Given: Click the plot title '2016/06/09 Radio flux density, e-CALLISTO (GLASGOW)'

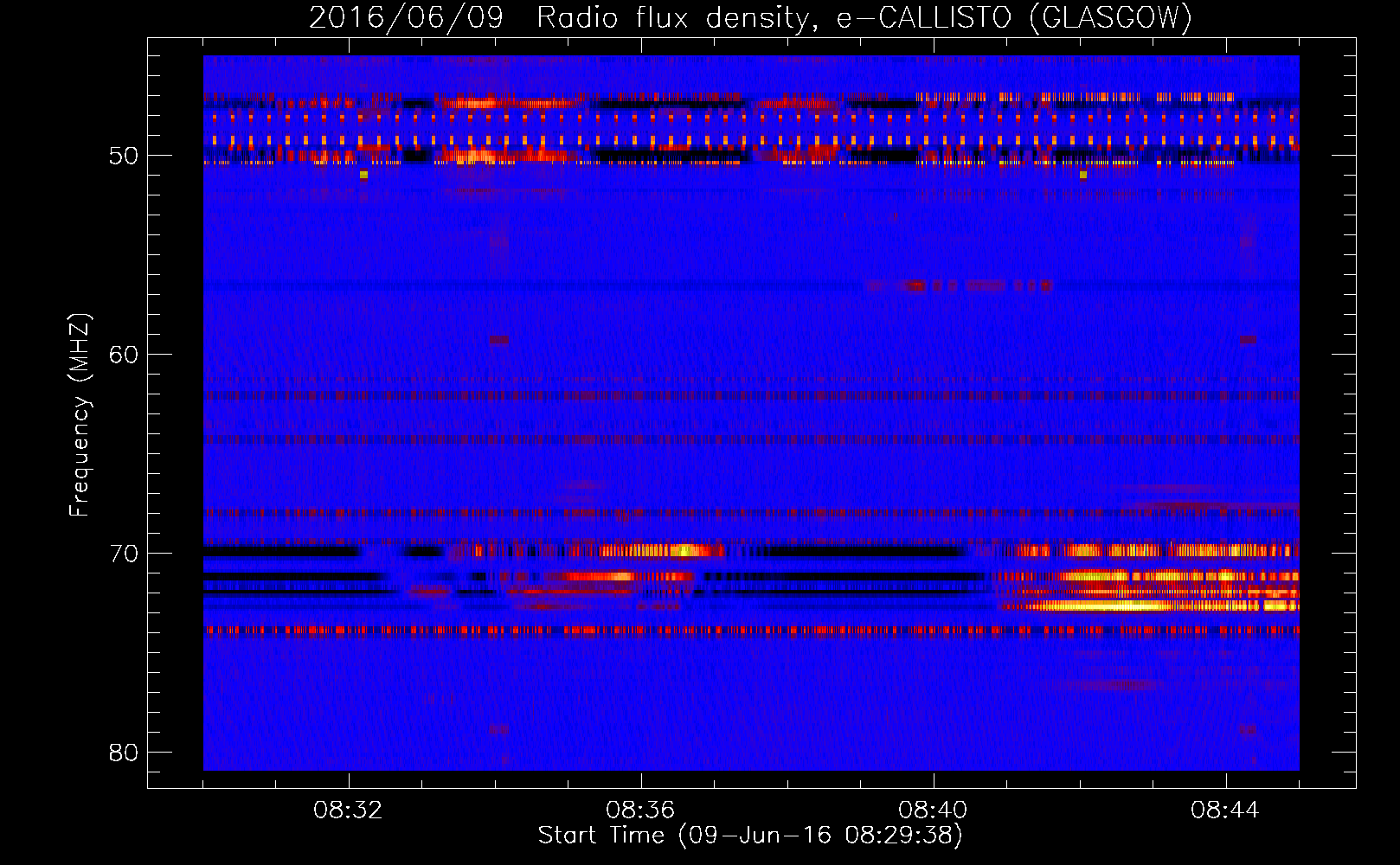Looking at the screenshot, I should [x=750, y=17].
